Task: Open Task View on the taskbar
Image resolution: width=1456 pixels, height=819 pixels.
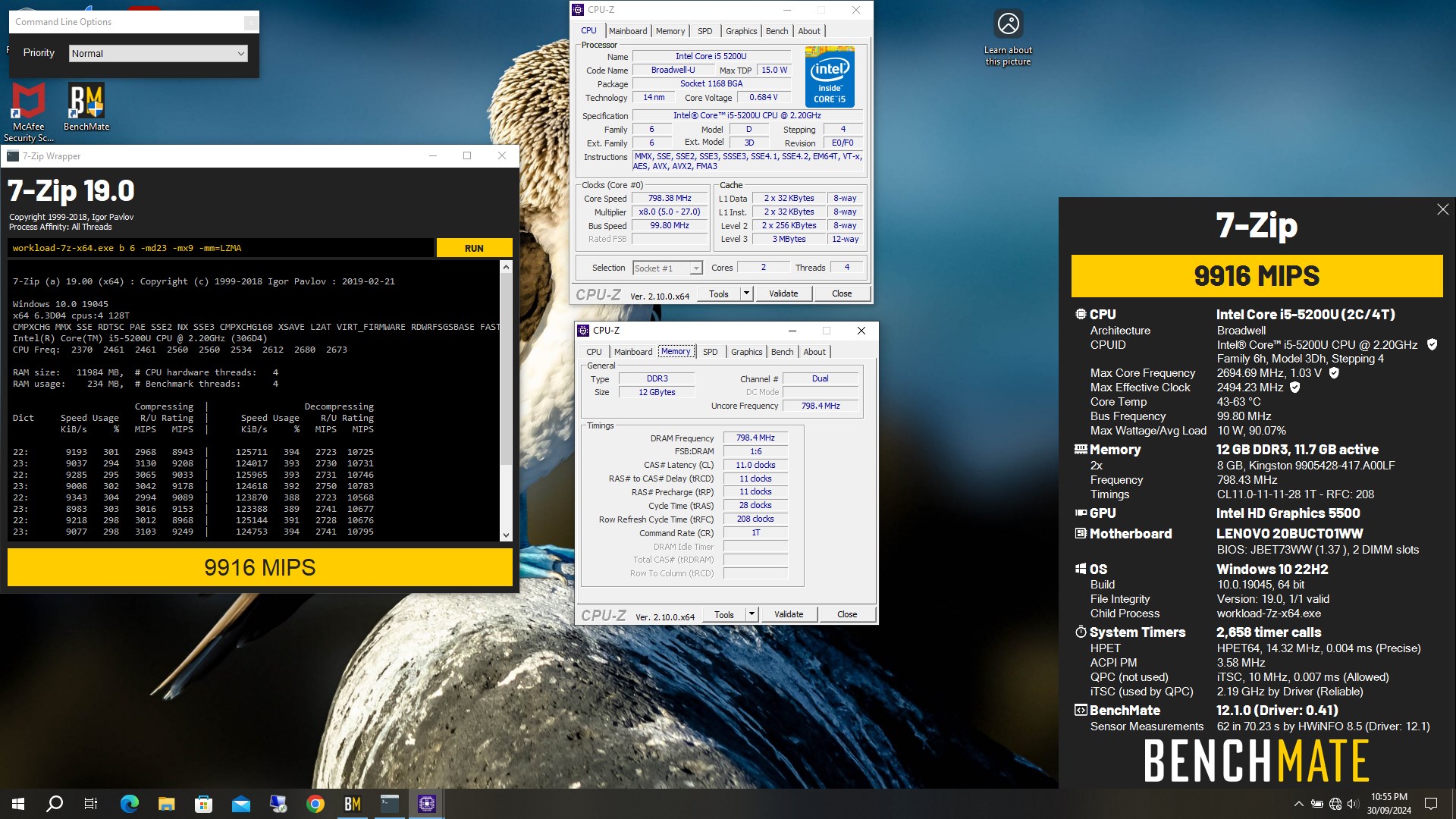Action: click(91, 804)
